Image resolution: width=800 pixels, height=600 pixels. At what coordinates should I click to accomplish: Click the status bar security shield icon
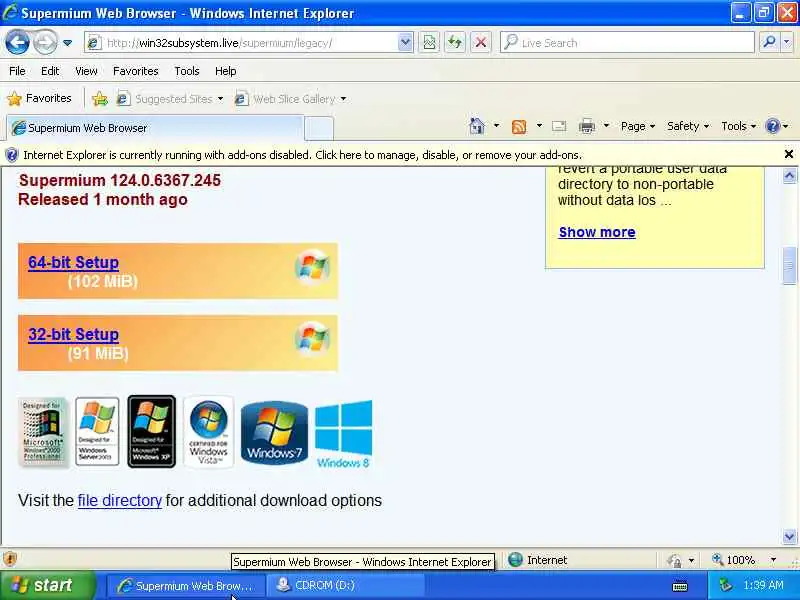(x=10, y=560)
